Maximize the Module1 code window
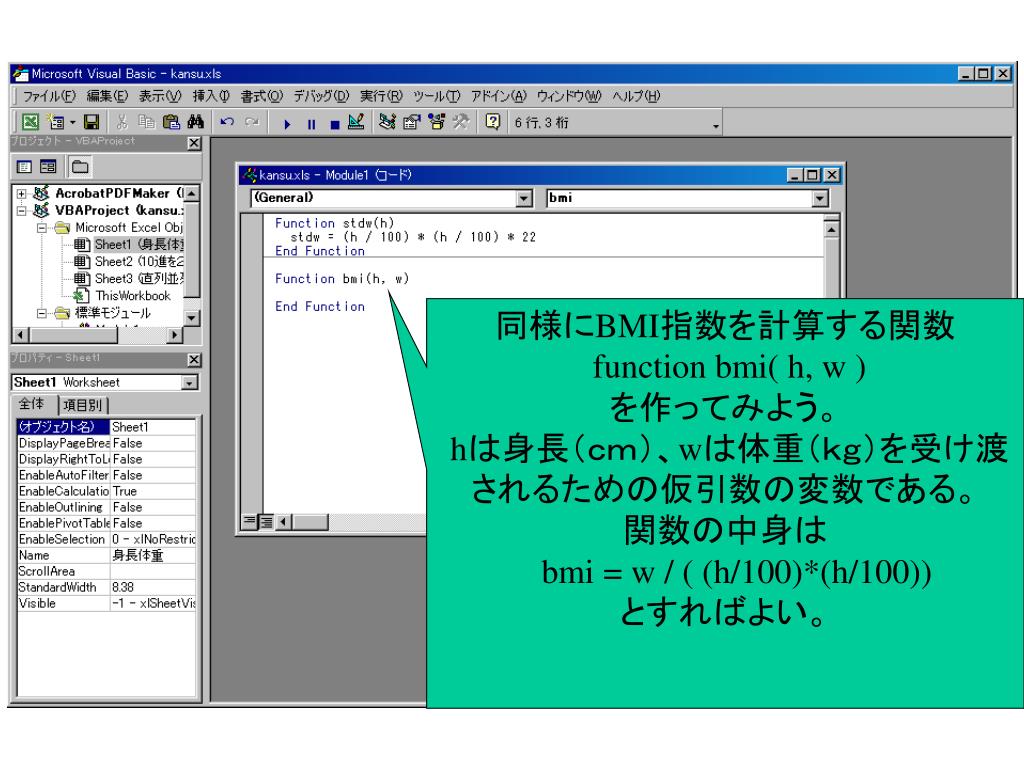Screen dimensions: 1024x768 click(812, 175)
